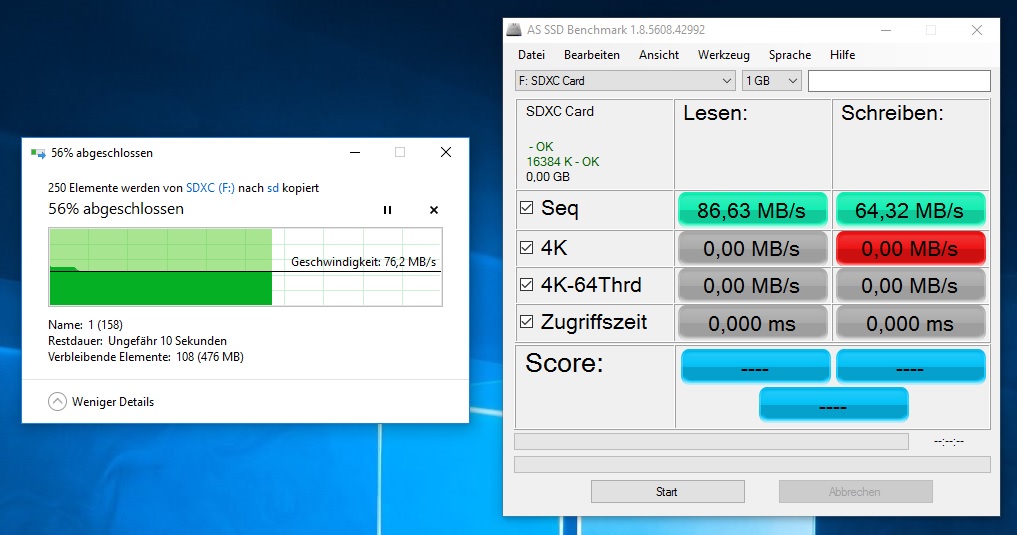Click the Geschwindigkeit: 76,2 MB/s label
Screen dimensions: 1017x535
[363, 262]
